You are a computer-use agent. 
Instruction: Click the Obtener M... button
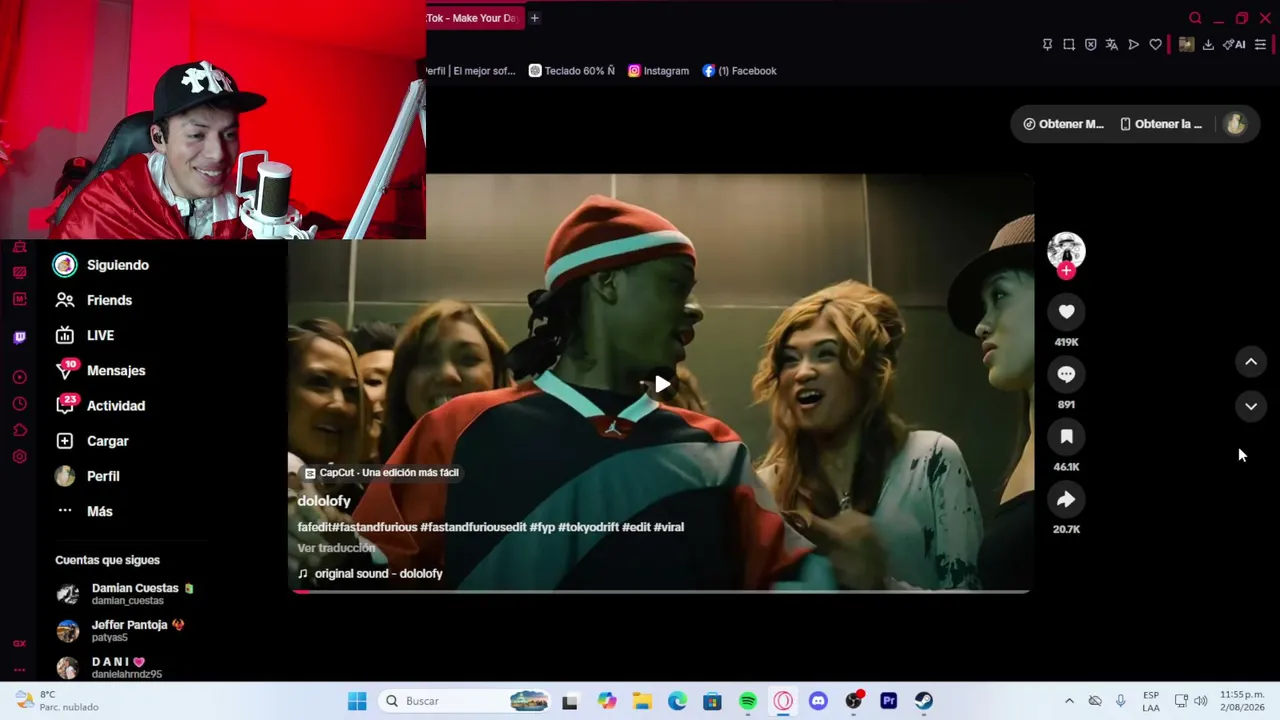tap(1063, 124)
